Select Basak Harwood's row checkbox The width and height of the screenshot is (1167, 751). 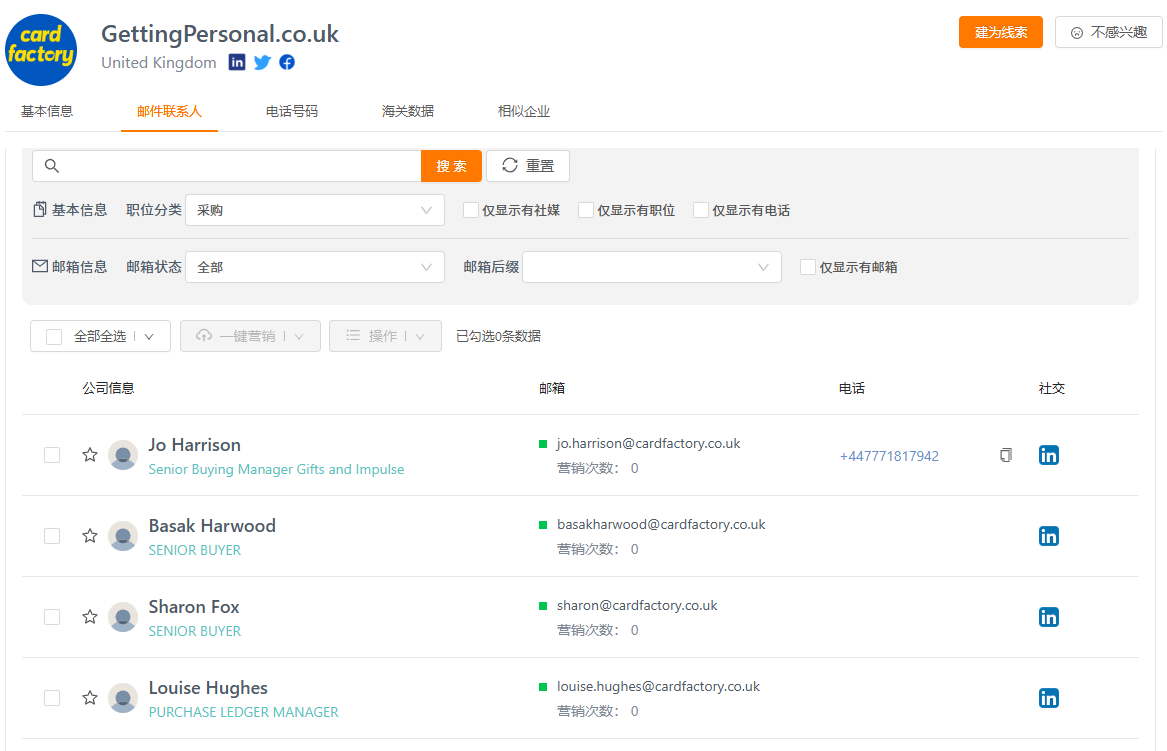(52, 536)
